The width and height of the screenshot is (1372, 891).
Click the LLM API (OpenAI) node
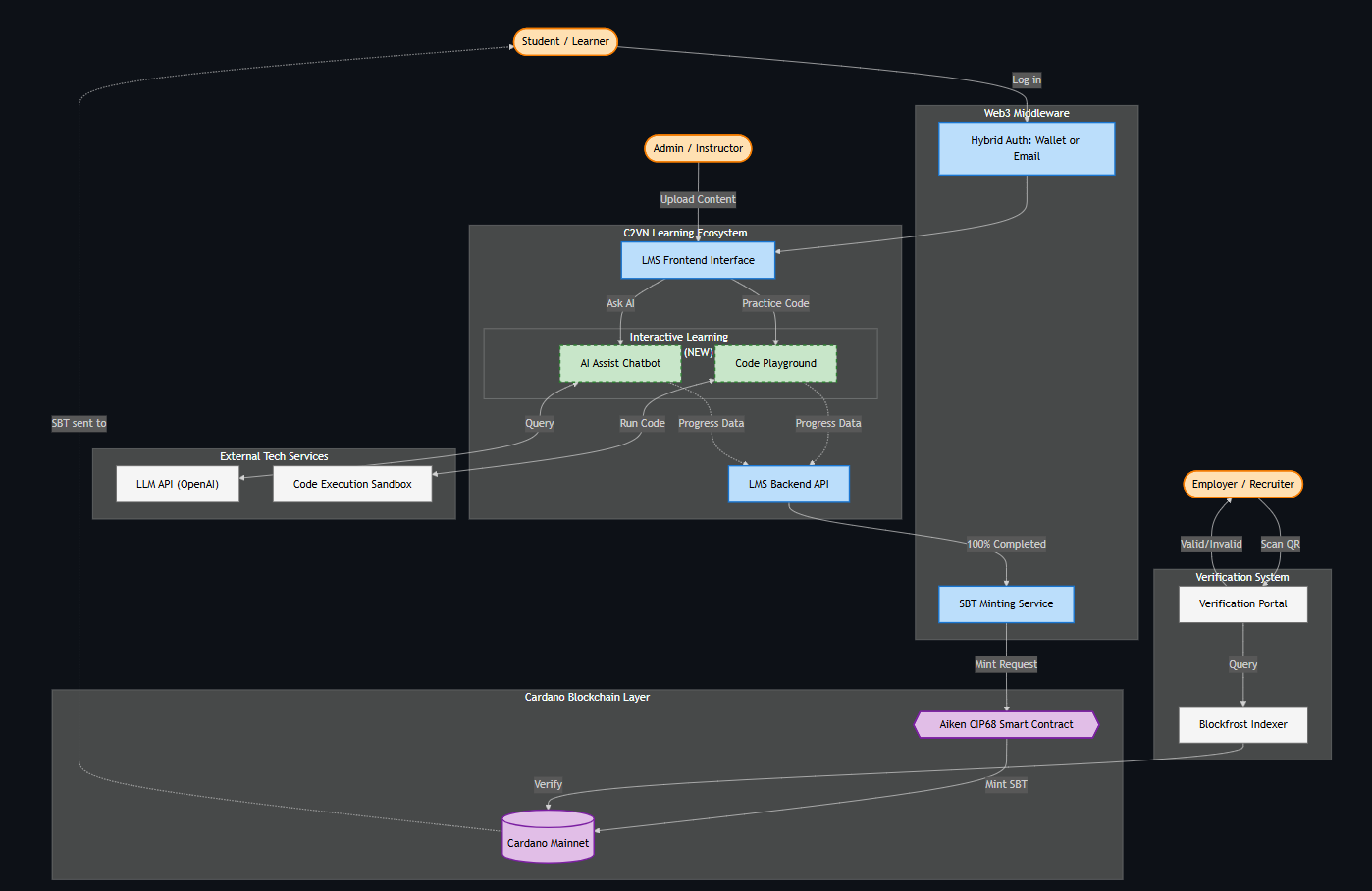pos(178,485)
